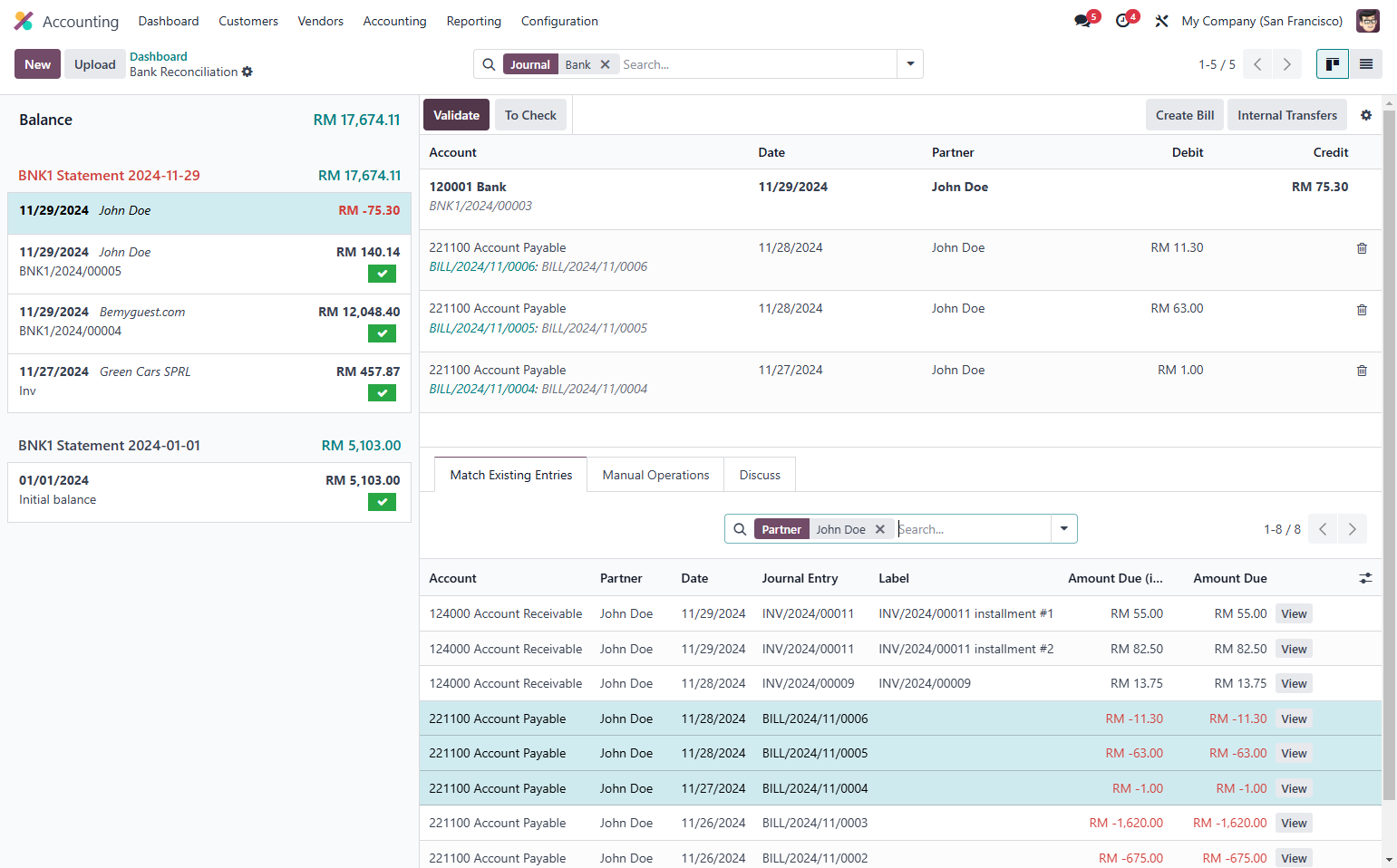The image size is (1397, 868).
Task: Go to next page of statements
Action: (x=1286, y=64)
